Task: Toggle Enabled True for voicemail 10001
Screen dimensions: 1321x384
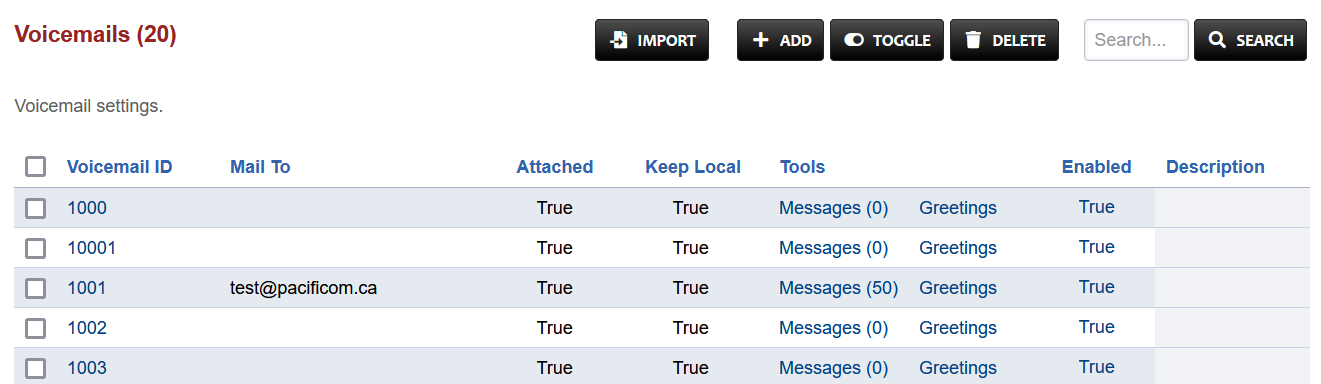Action: coord(1097,247)
